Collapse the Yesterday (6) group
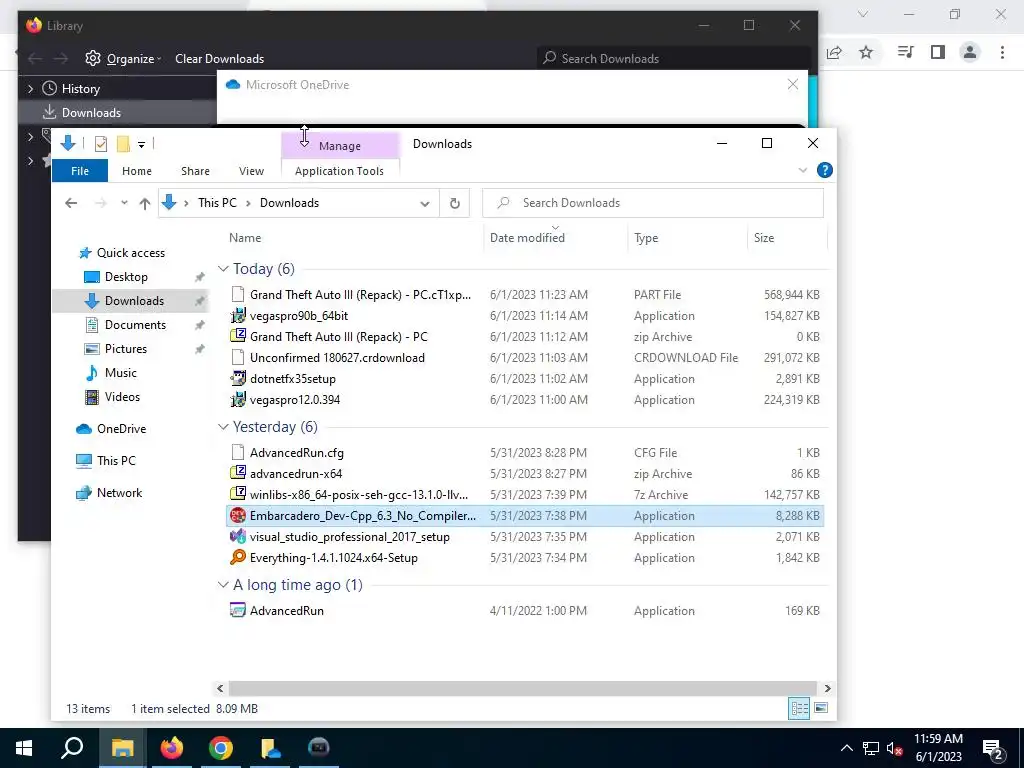The height and width of the screenshot is (768, 1024). pyautogui.click(x=223, y=427)
